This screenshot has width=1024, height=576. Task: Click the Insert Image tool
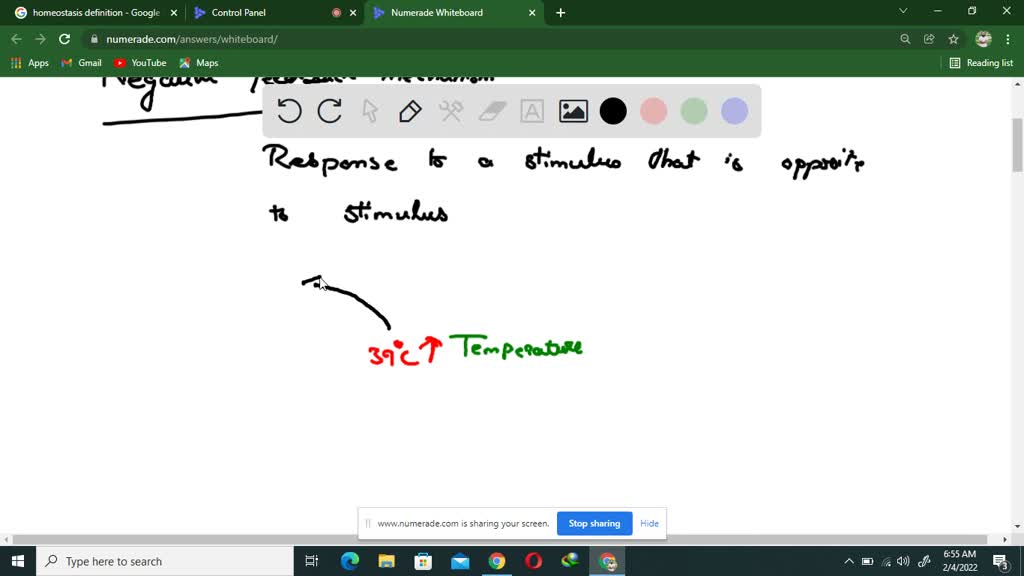point(572,111)
